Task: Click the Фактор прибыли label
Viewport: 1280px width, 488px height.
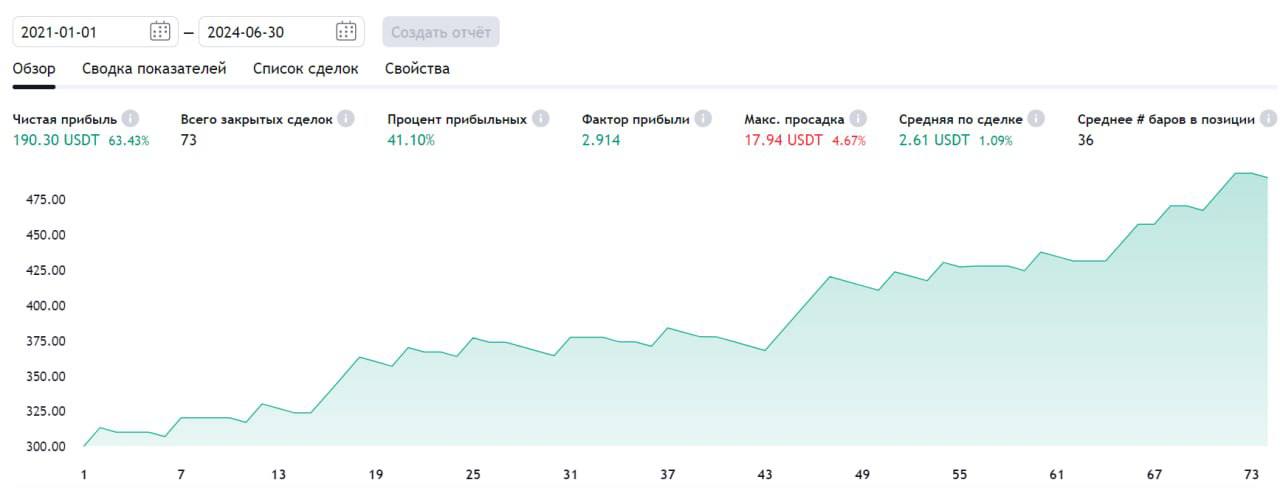Action: [x=636, y=119]
